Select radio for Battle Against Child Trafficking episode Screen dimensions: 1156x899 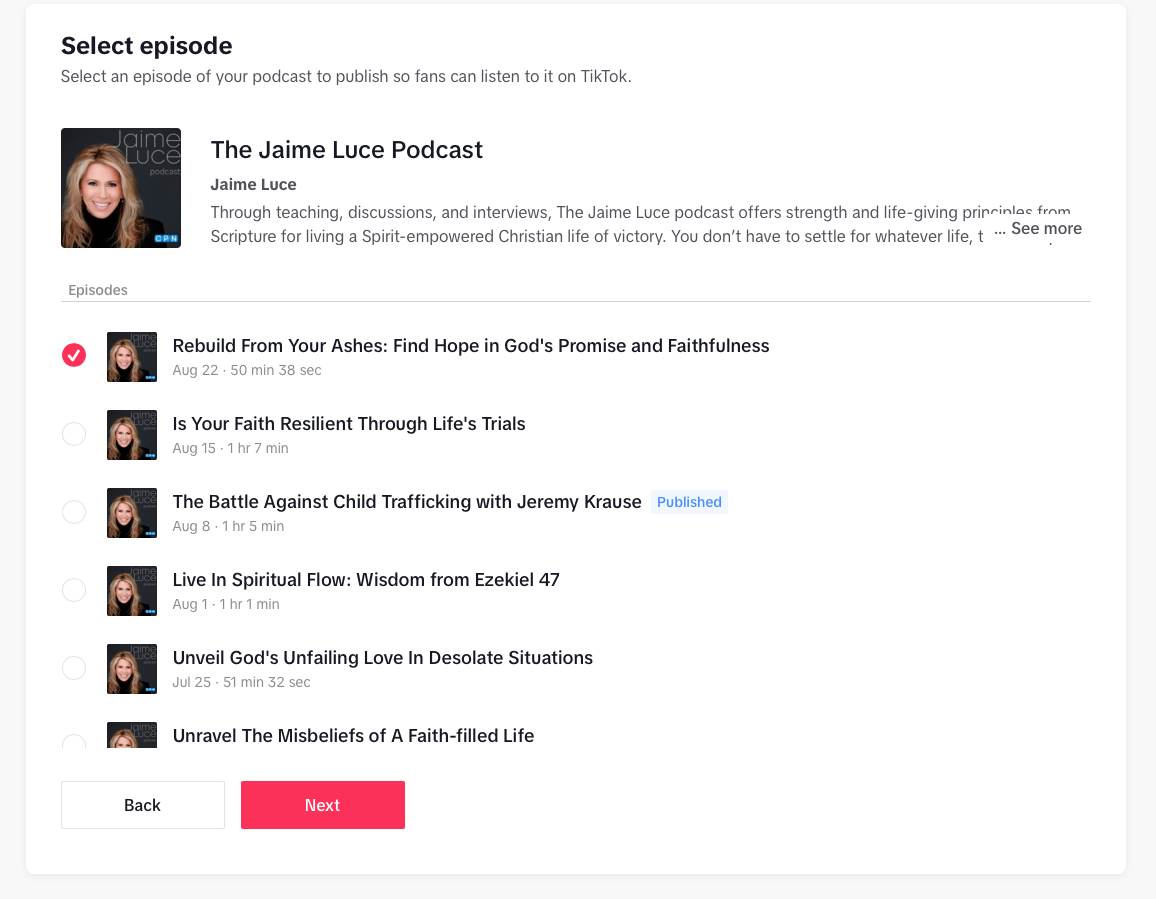[74, 512]
